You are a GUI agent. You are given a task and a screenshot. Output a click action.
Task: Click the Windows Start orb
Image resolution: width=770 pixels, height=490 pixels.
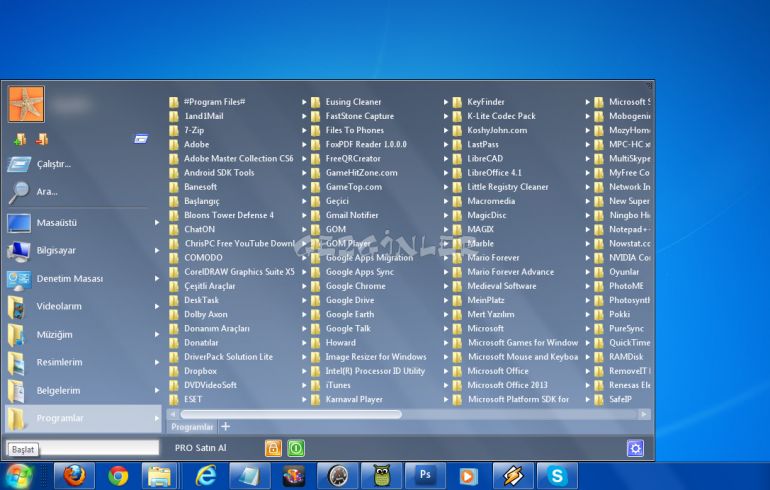pos(18,476)
